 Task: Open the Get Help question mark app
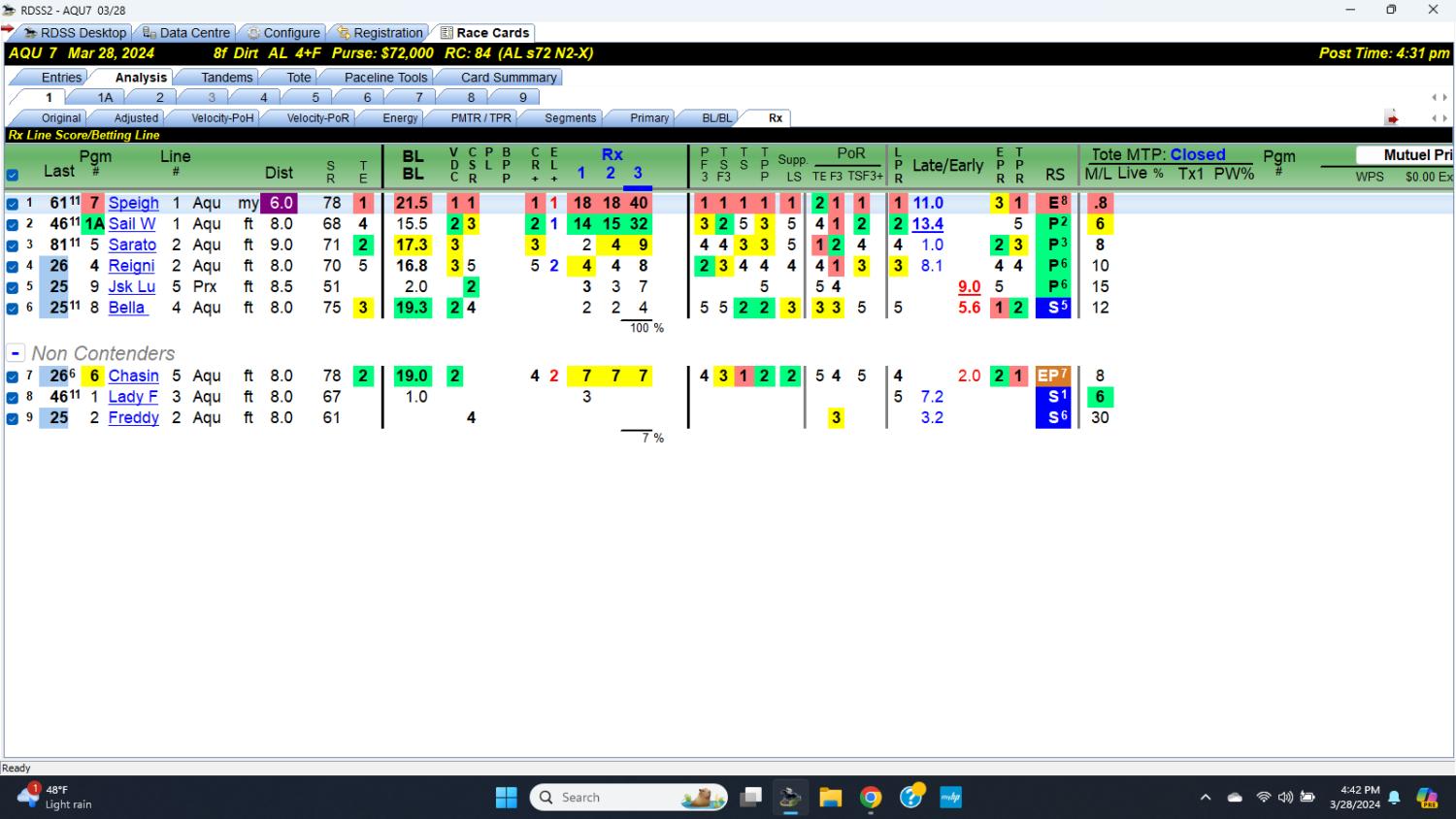click(911, 798)
